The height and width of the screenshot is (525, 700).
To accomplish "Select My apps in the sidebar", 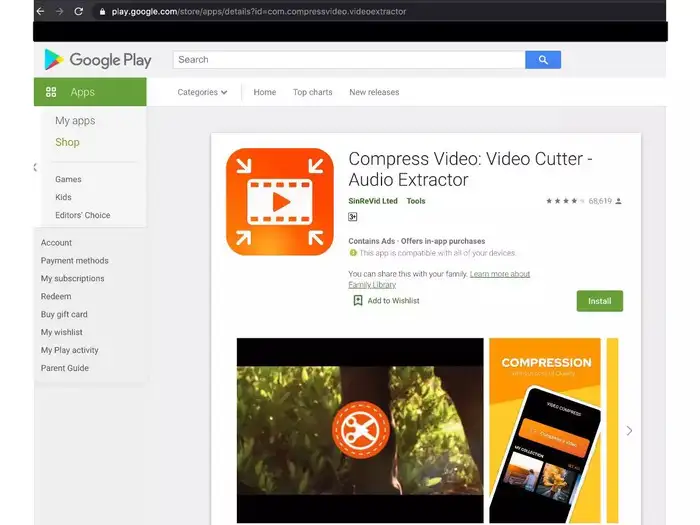I will [75, 121].
